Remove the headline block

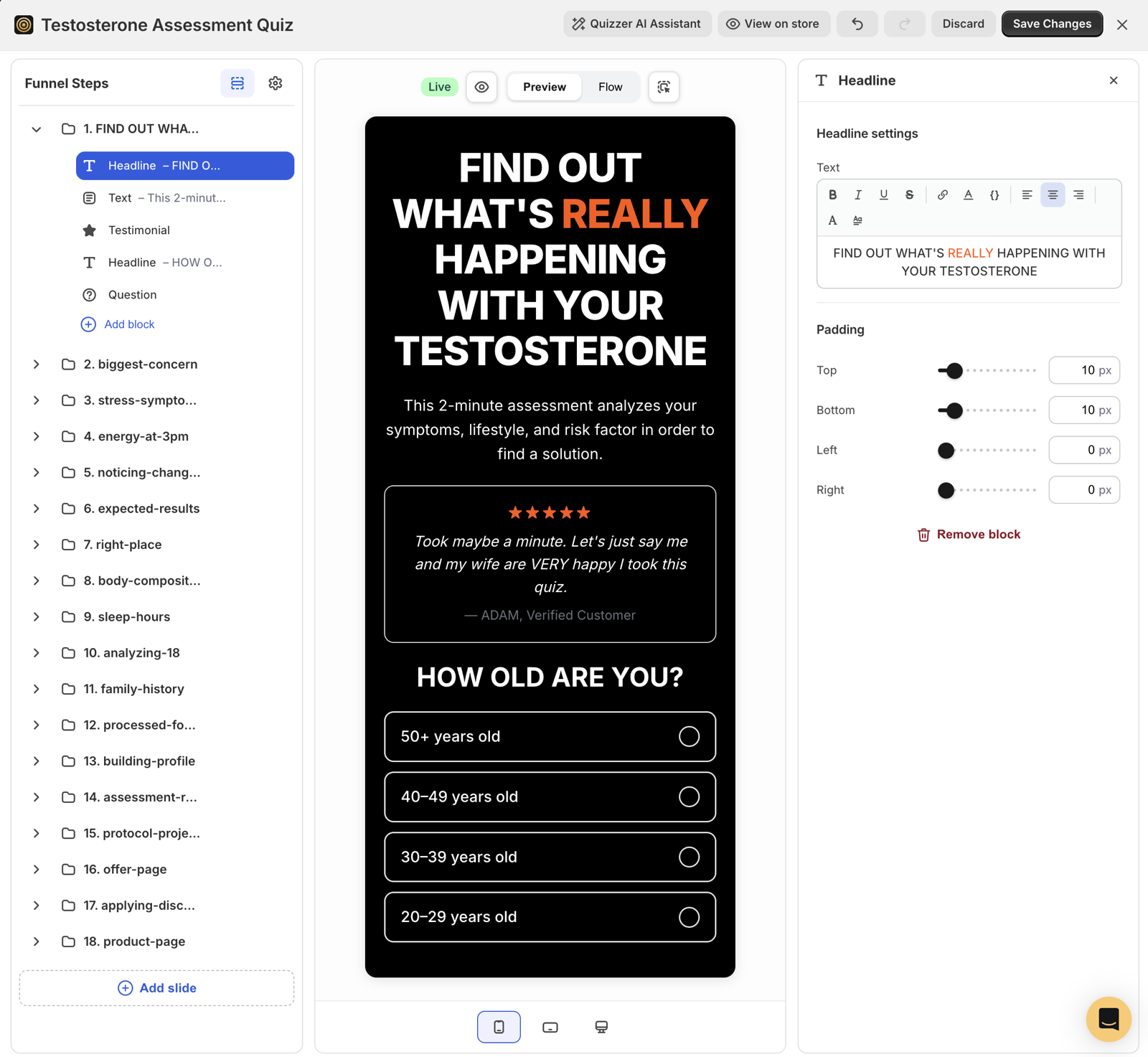[x=969, y=535]
